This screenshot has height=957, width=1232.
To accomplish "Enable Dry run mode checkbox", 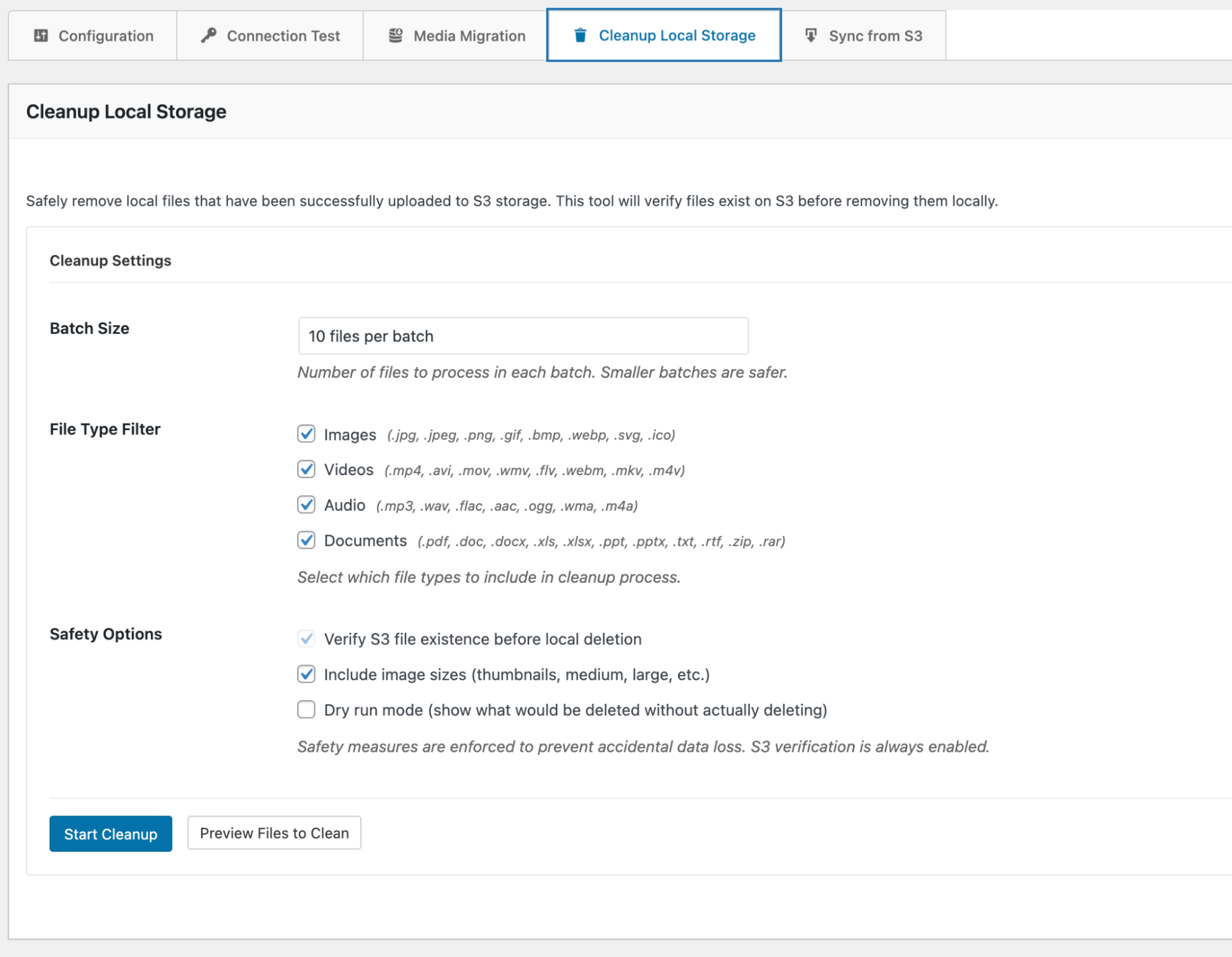I will (x=306, y=710).
